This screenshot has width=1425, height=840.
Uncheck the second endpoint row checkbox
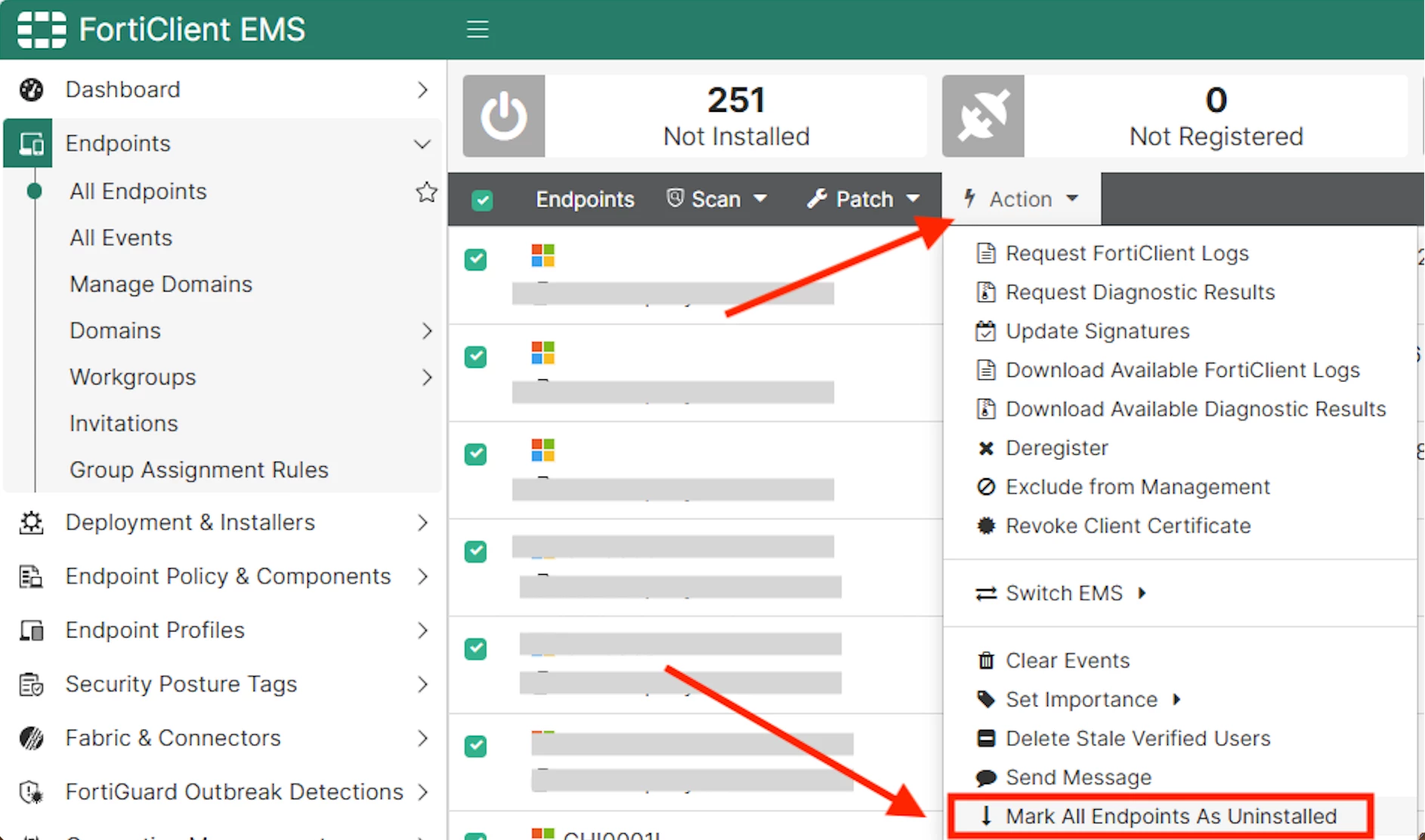(x=475, y=357)
